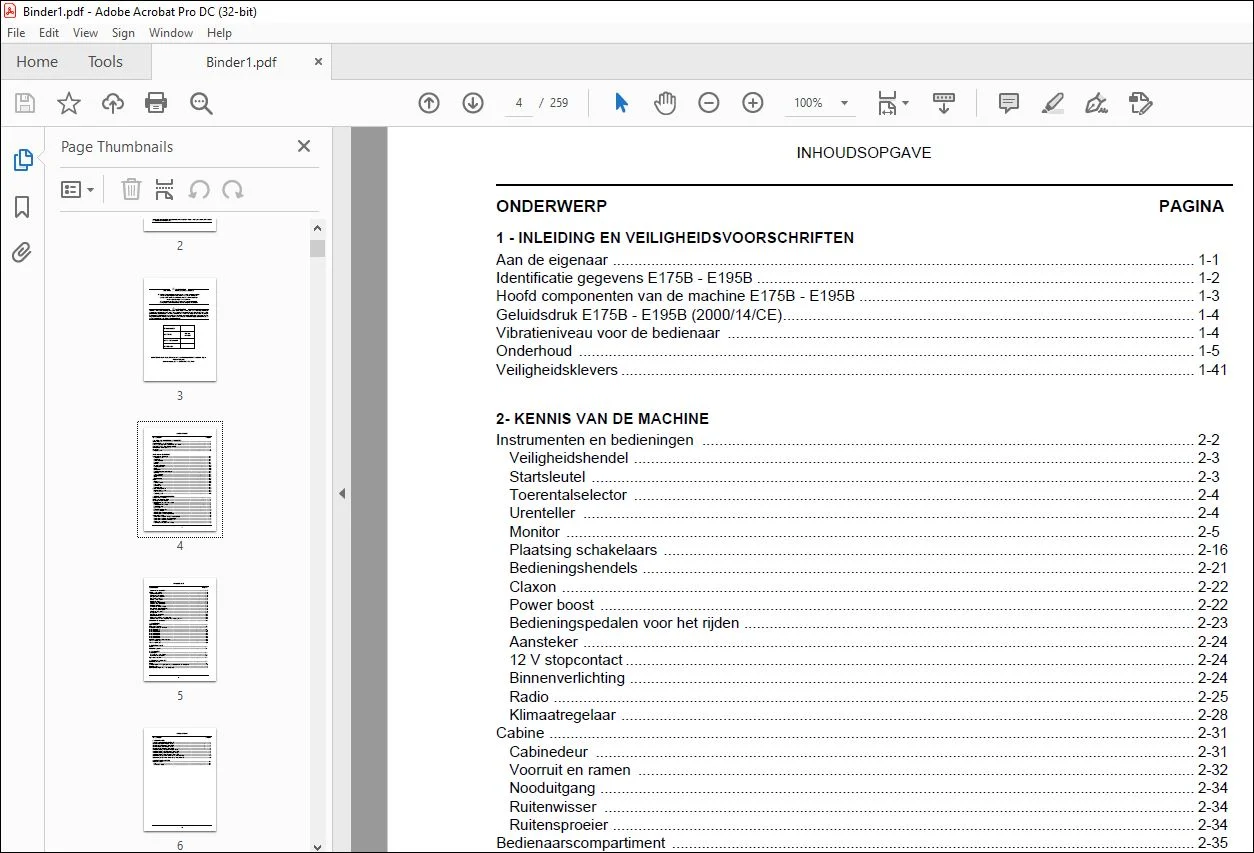Go to next page arrow
1254x853 pixels.
click(x=473, y=103)
